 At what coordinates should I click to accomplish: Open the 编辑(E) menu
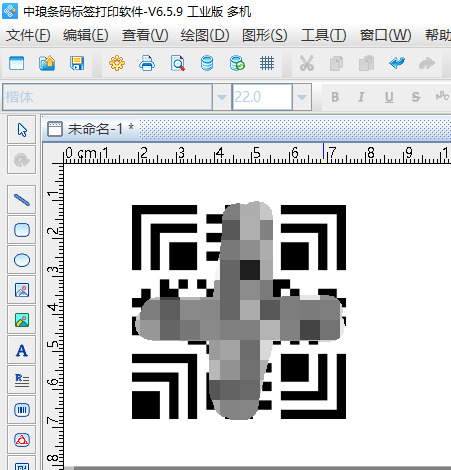[x=86, y=35]
